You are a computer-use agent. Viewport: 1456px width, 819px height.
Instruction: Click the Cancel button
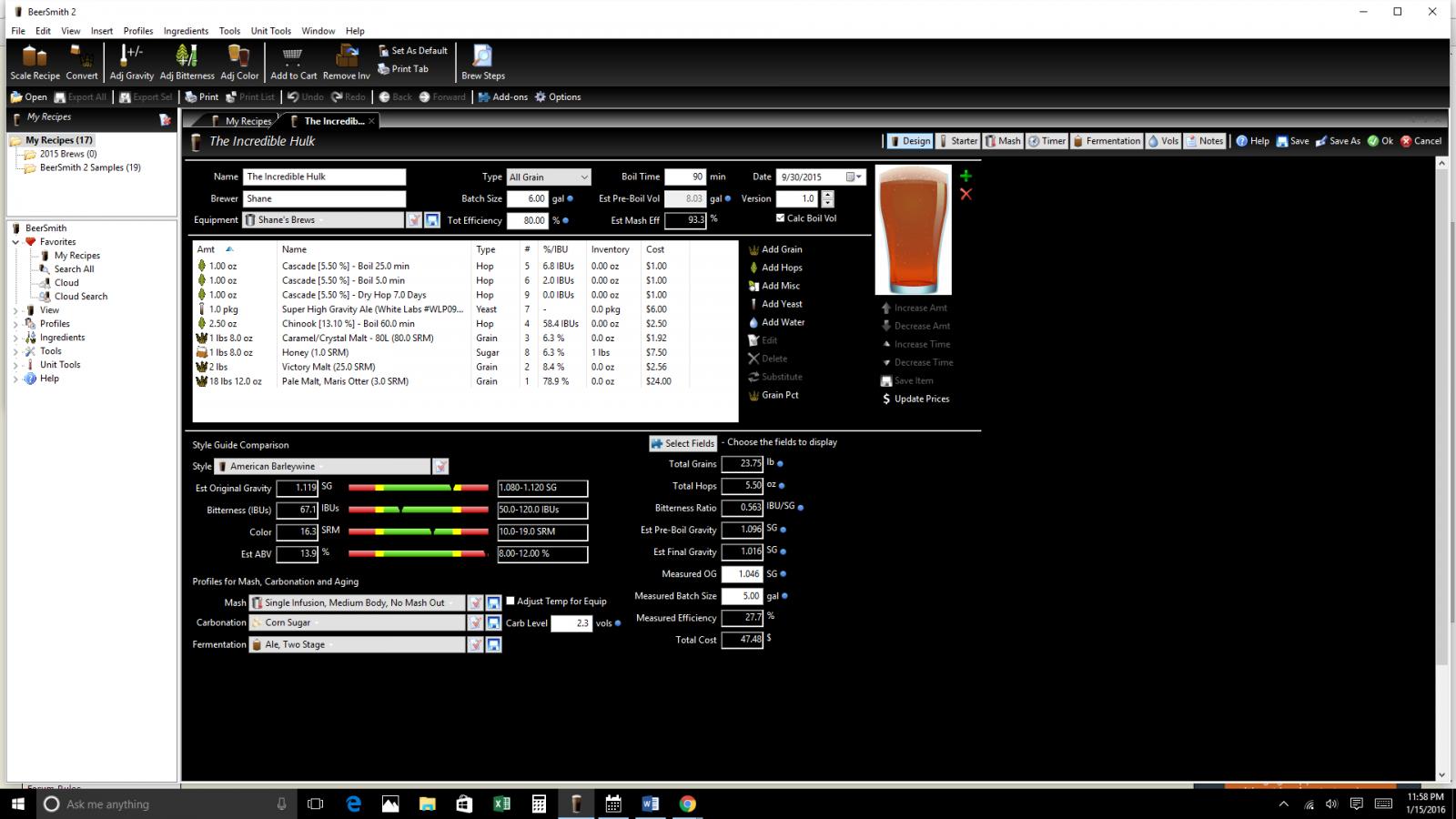tap(1421, 141)
